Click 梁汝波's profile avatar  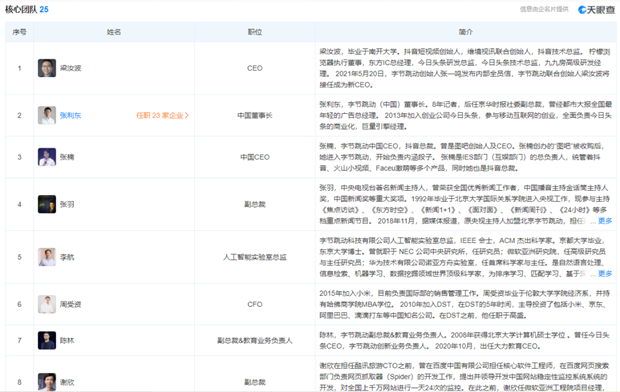point(47,68)
